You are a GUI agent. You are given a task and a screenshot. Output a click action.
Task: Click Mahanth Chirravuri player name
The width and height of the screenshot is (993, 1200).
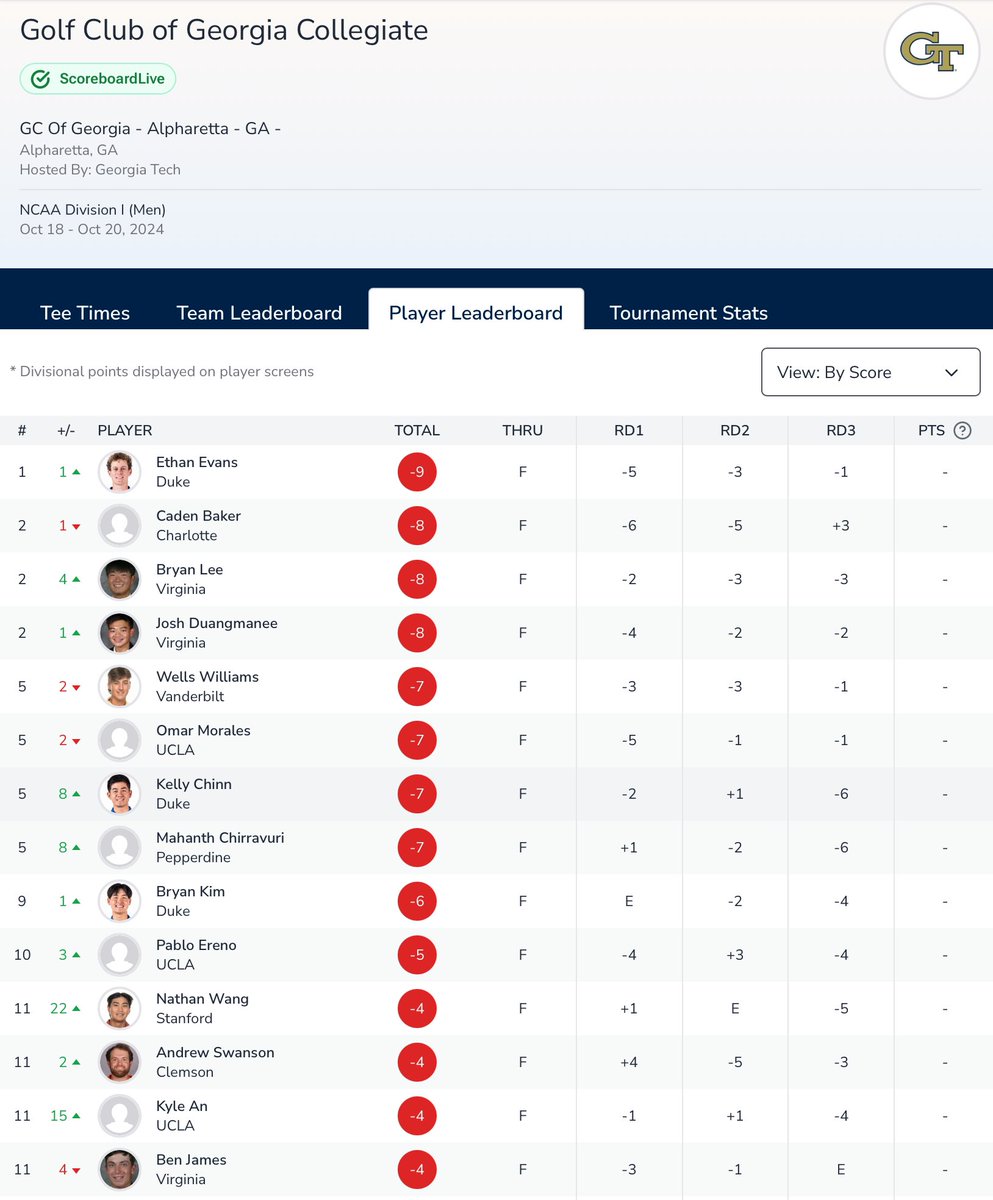(x=220, y=838)
